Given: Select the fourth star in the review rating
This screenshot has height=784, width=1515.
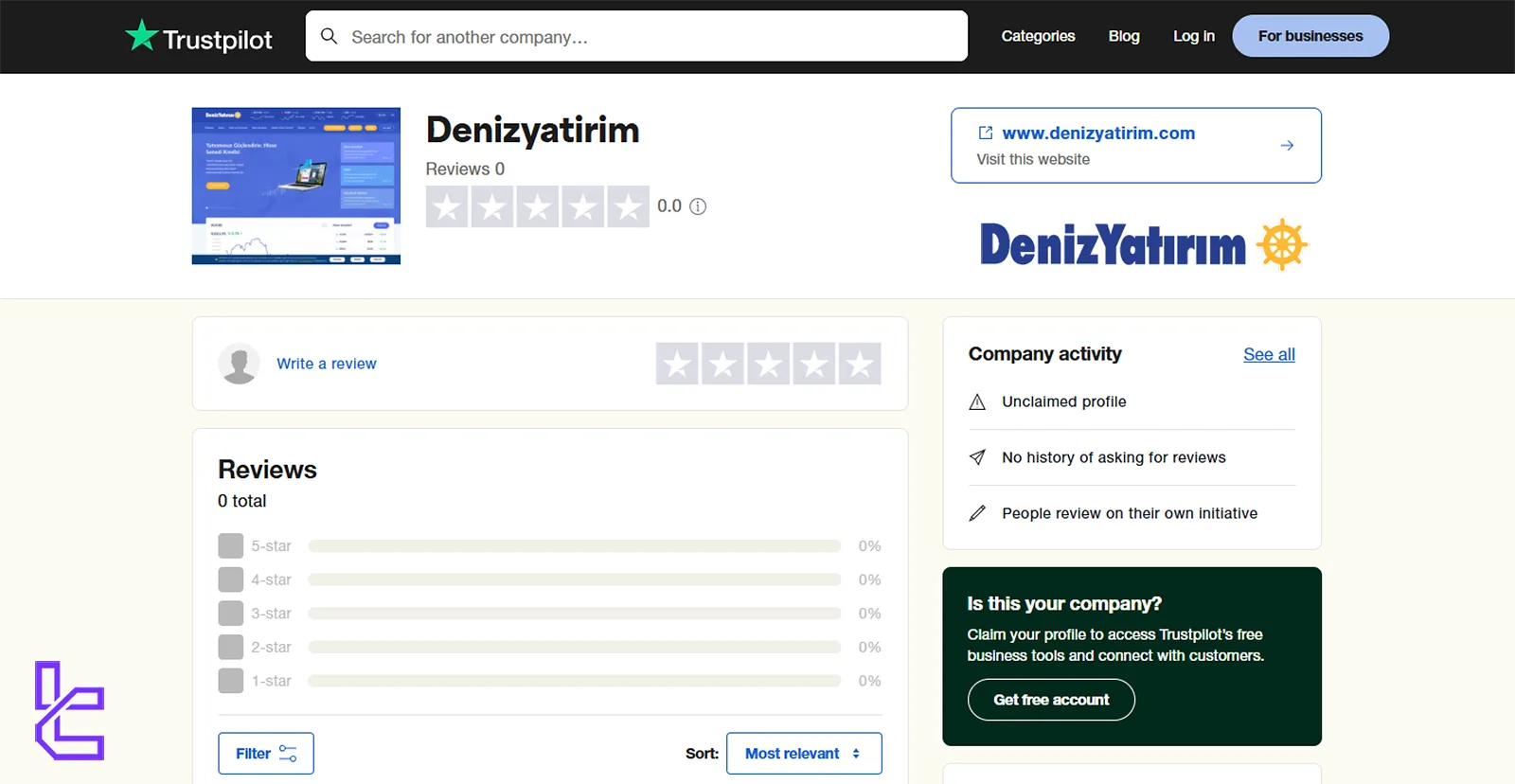Looking at the screenshot, I should (x=813, y=364).
